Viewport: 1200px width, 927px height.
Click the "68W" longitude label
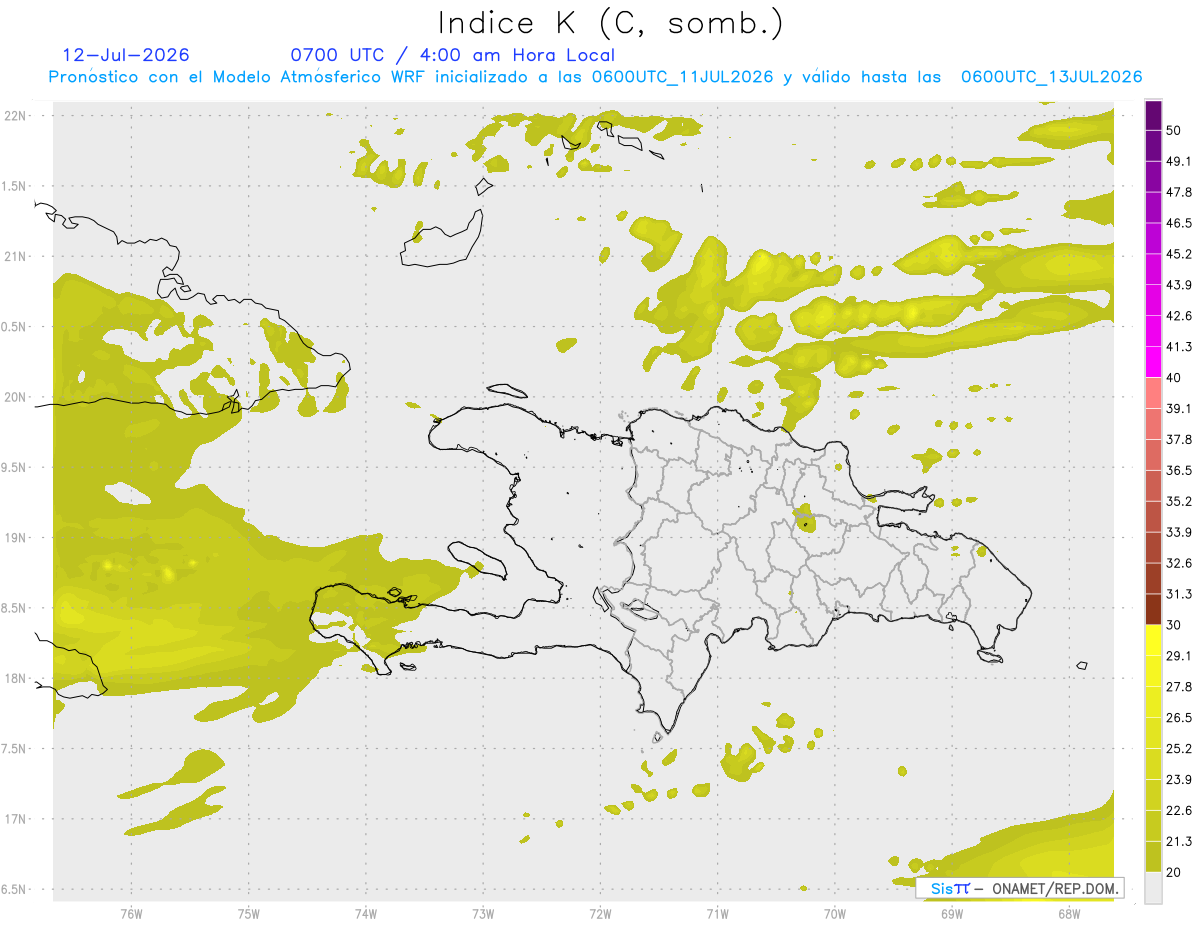[x=1068, y=913]
